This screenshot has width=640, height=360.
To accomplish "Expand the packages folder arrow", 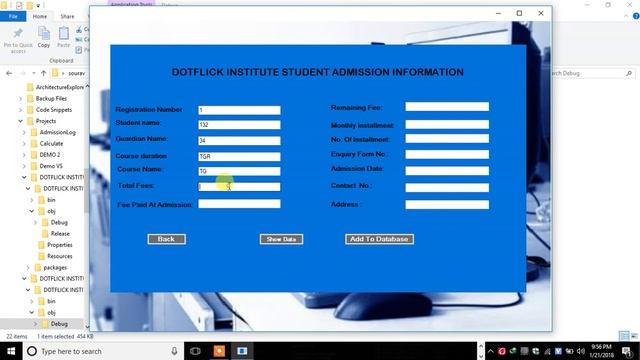I will 28,268.
